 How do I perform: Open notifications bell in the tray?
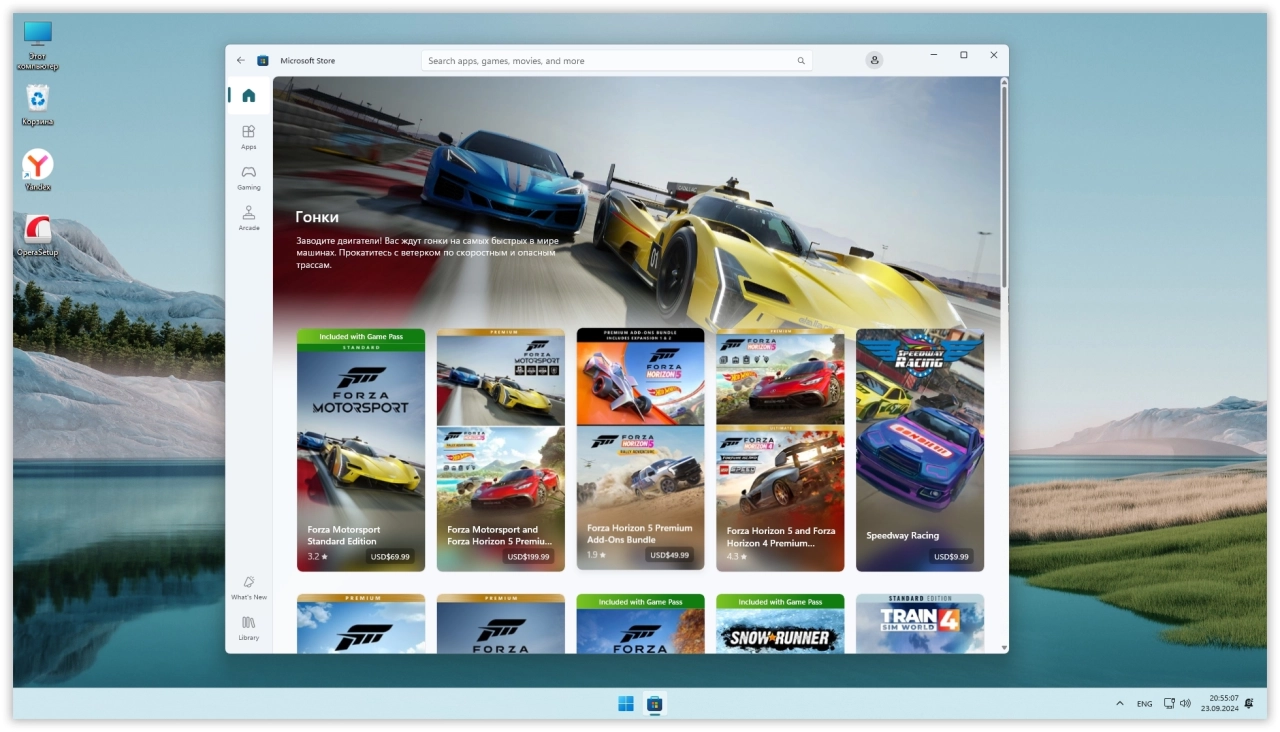coord(1249,704)
